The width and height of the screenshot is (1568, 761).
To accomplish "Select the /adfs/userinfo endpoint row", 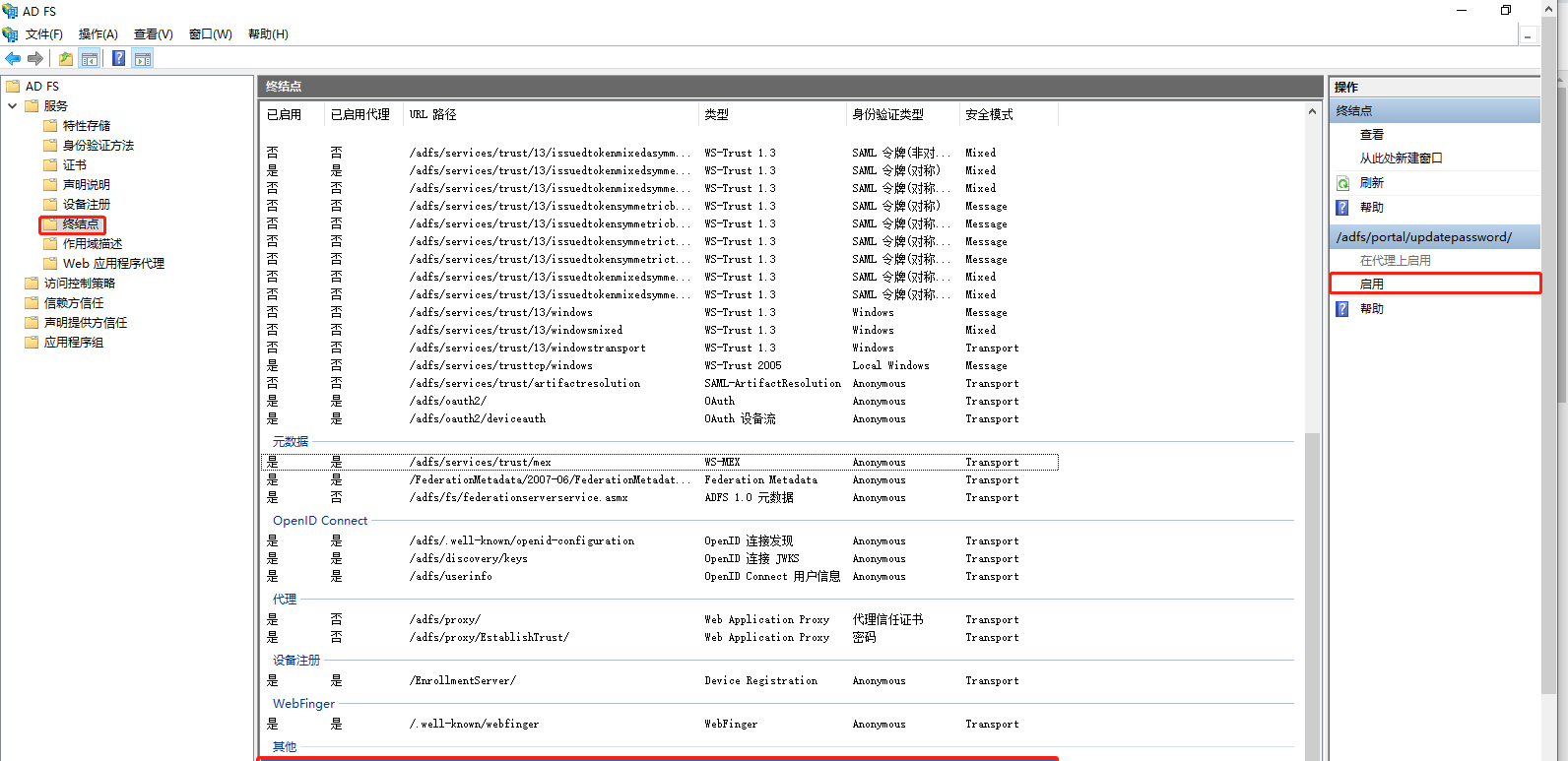I will point(660,577).
